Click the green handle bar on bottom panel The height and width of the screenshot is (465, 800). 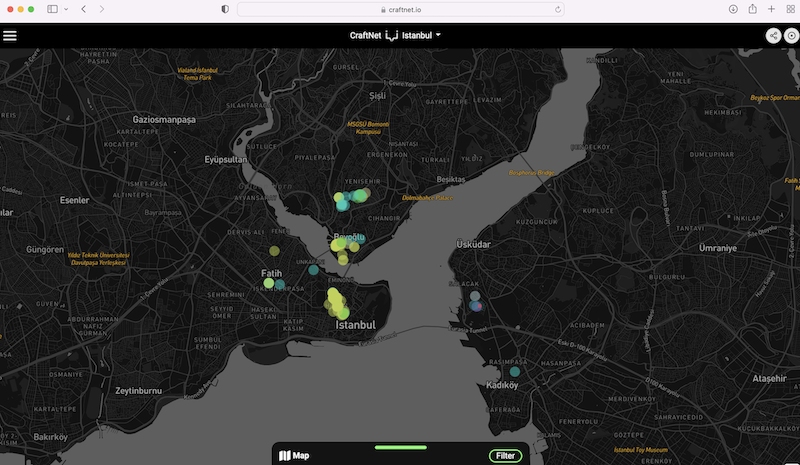pos(401,448)
